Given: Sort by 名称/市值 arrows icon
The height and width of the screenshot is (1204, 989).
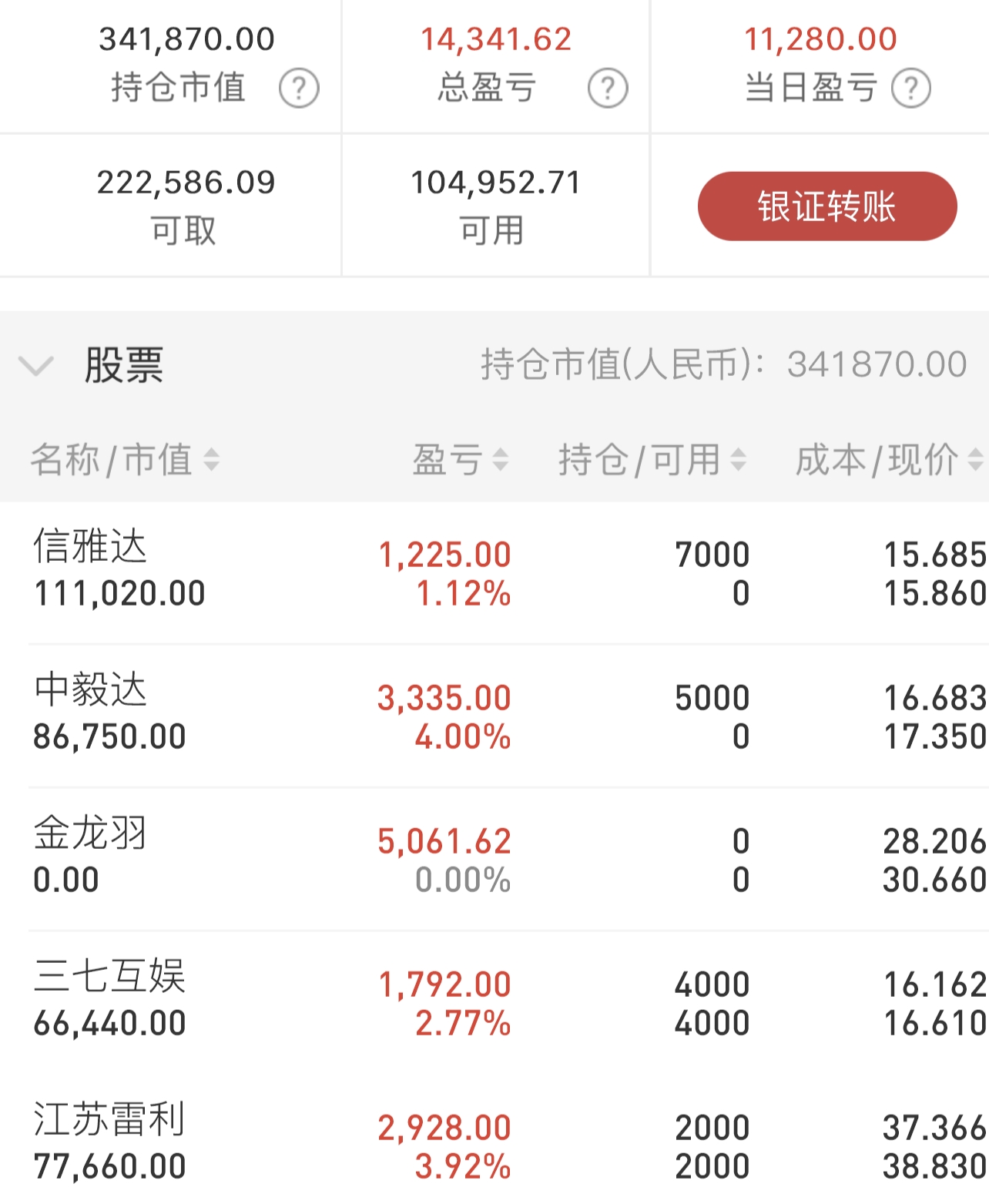Looking at the screenshot, I should (x=211, y=460).
